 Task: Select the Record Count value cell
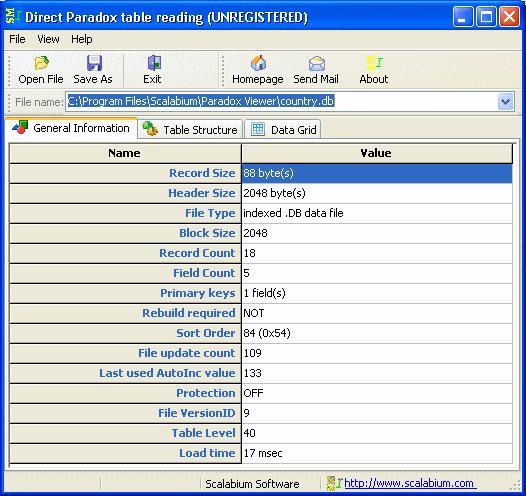point(377,253)
